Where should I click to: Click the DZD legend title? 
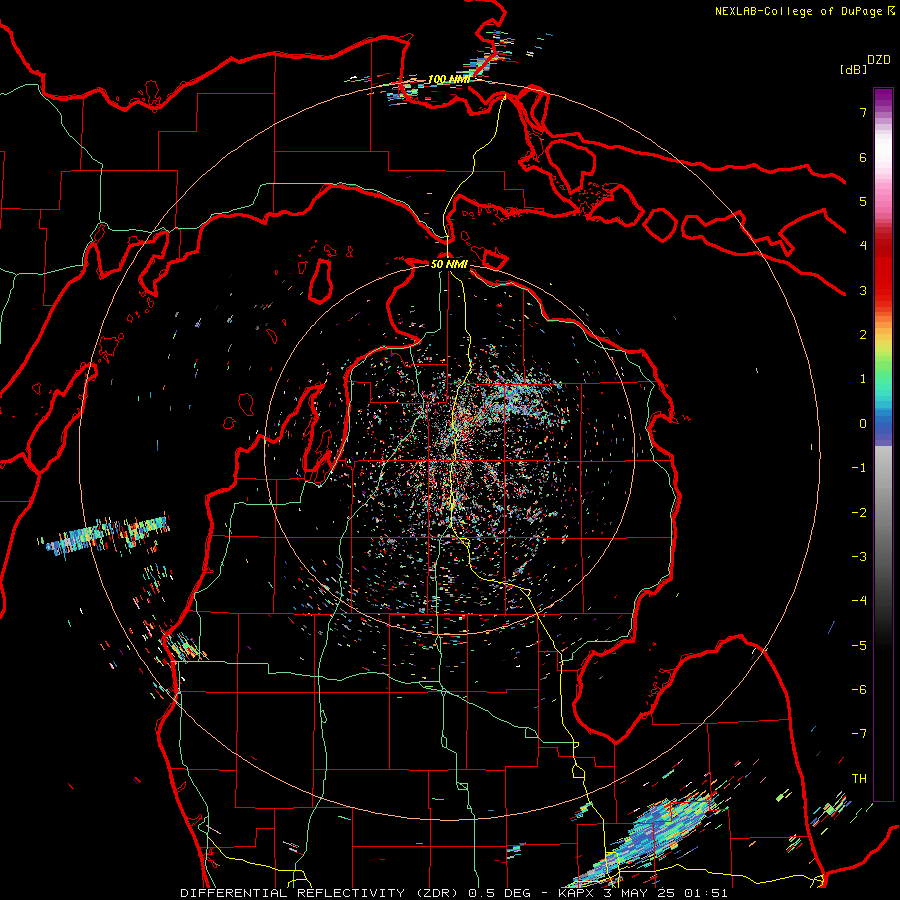(879, 60)
